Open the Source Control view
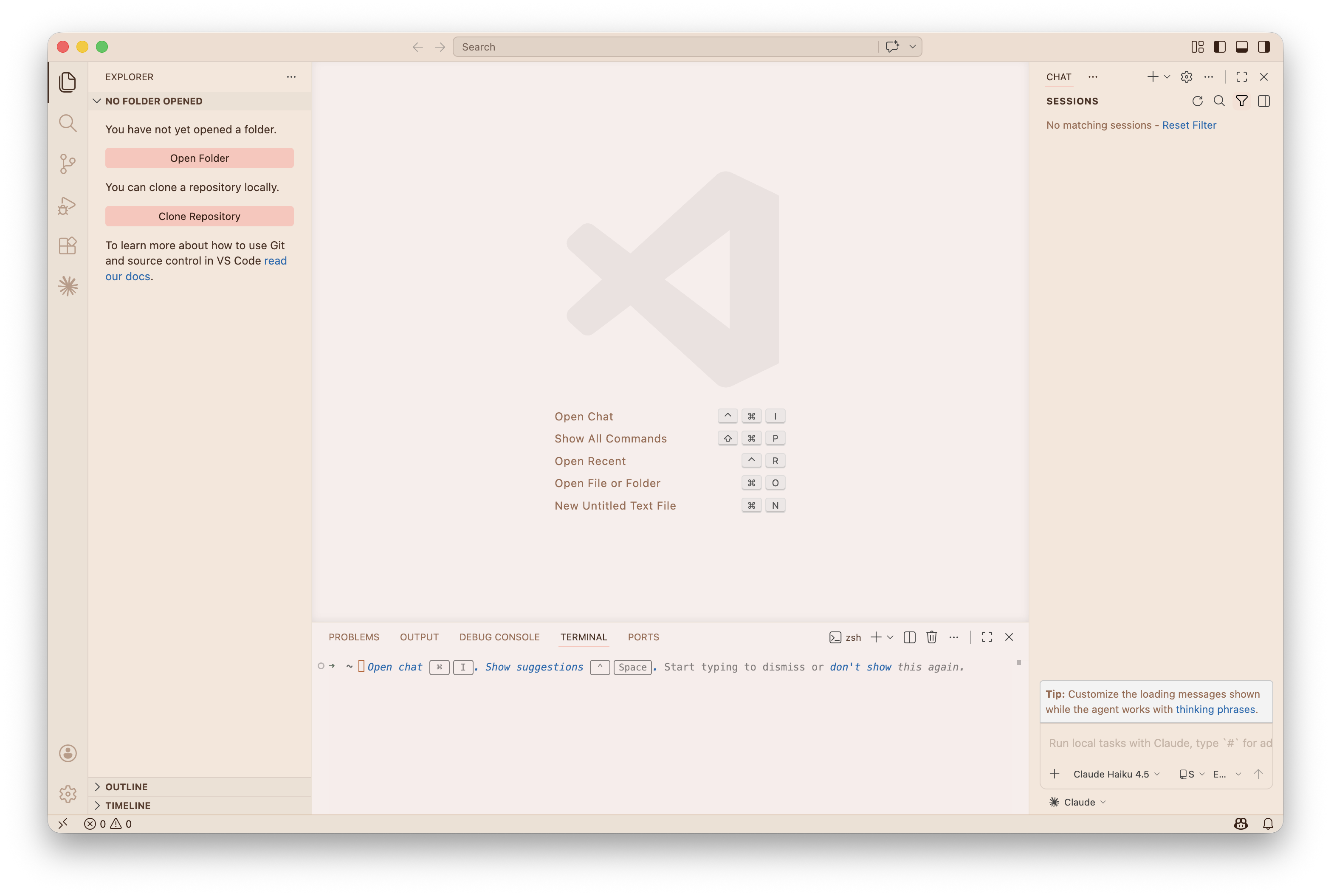 [x=68, y=164]
